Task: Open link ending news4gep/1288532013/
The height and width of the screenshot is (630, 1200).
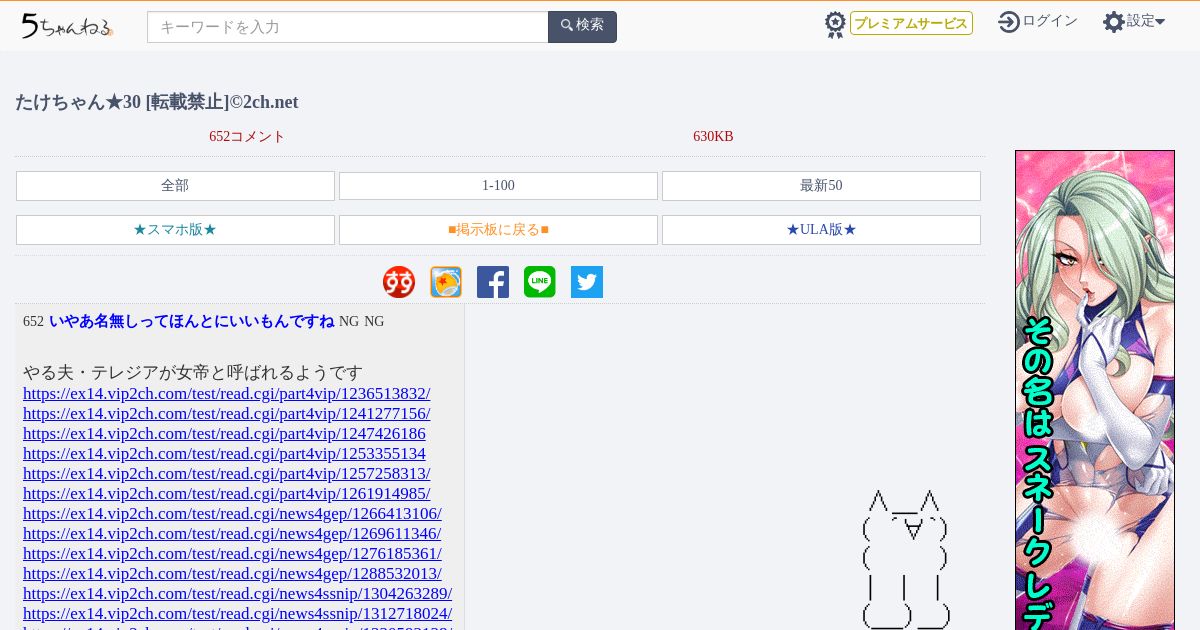Action: click(x=232, y=574)
